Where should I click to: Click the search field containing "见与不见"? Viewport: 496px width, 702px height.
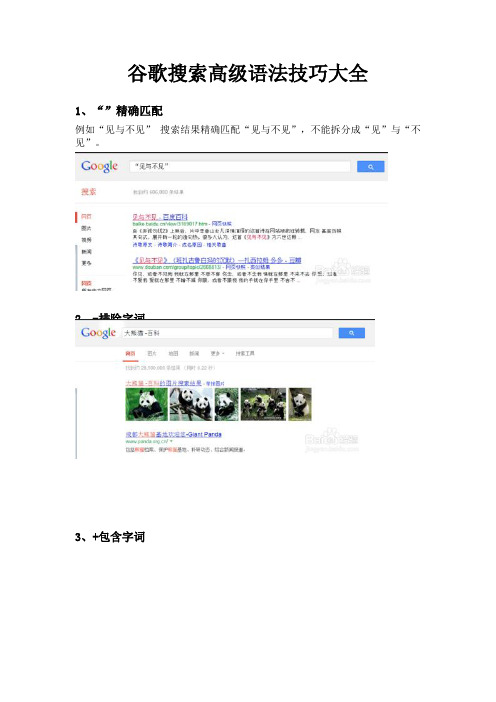coord(240,167)
